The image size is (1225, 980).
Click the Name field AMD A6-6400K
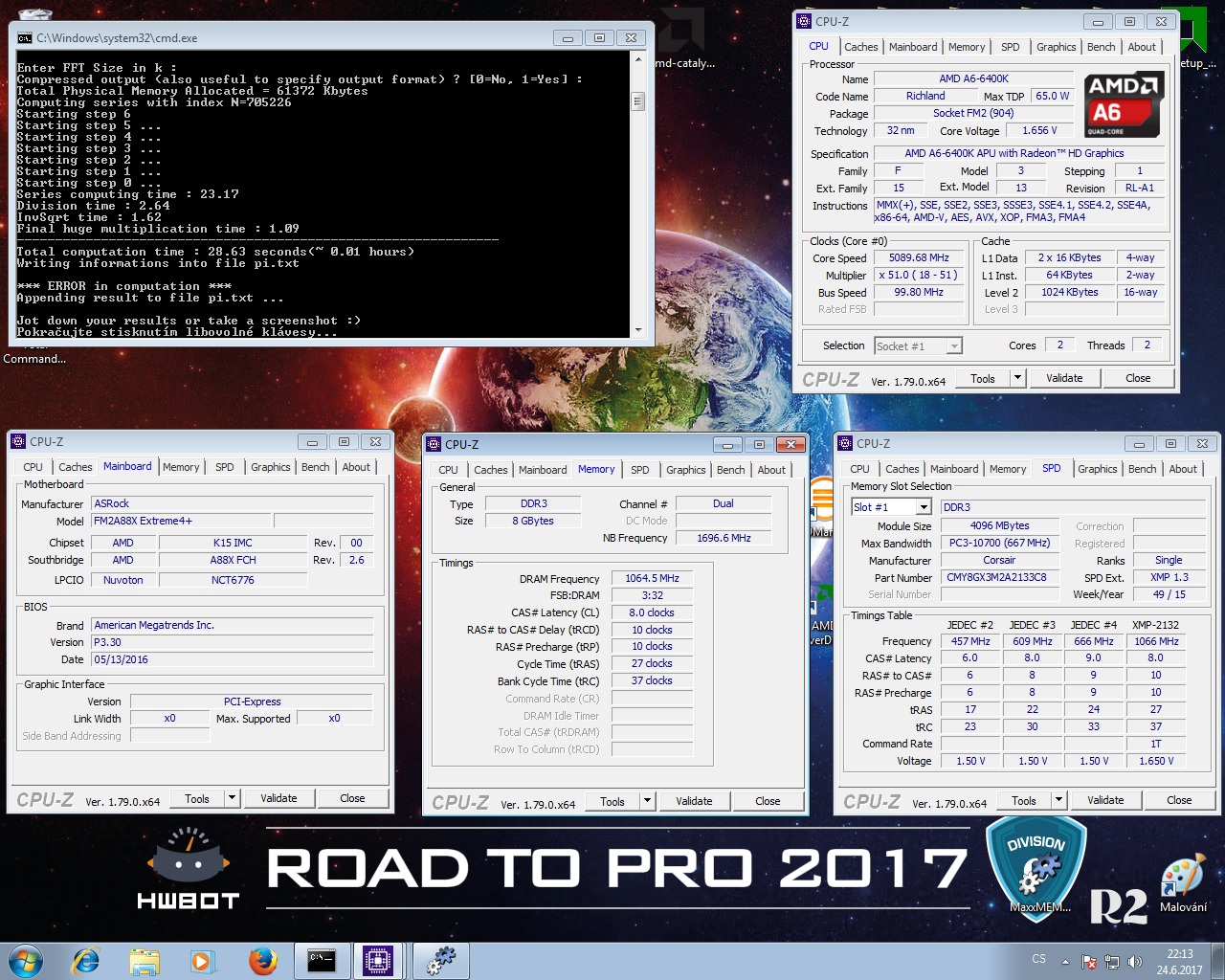tap(973, 78)
